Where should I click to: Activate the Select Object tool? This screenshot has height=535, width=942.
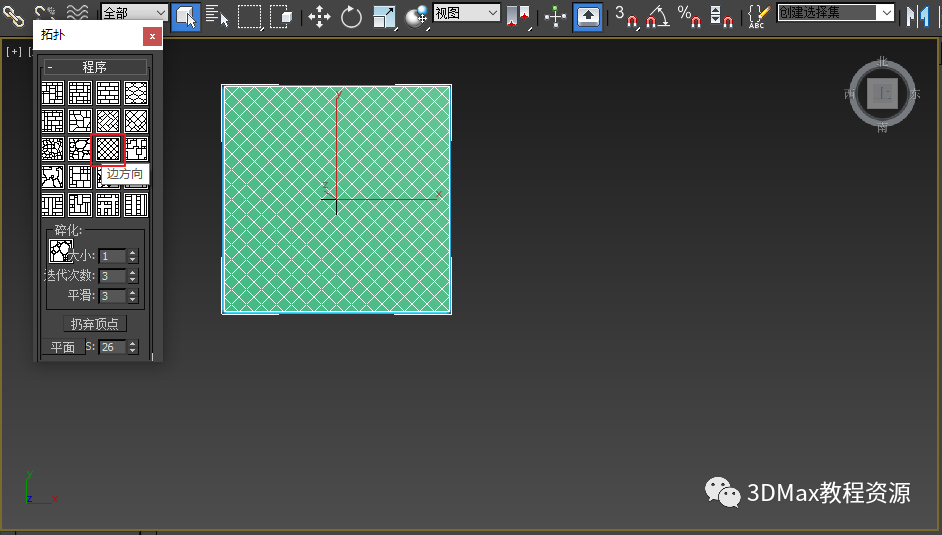186,16
